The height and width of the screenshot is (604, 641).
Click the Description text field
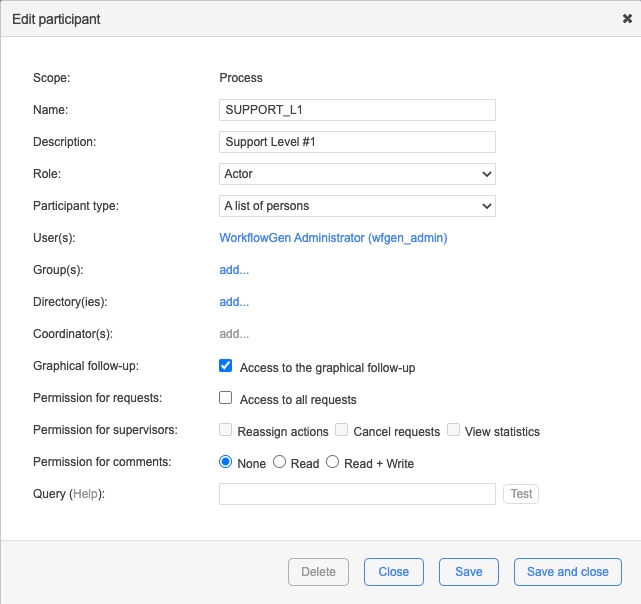(357, 142)
